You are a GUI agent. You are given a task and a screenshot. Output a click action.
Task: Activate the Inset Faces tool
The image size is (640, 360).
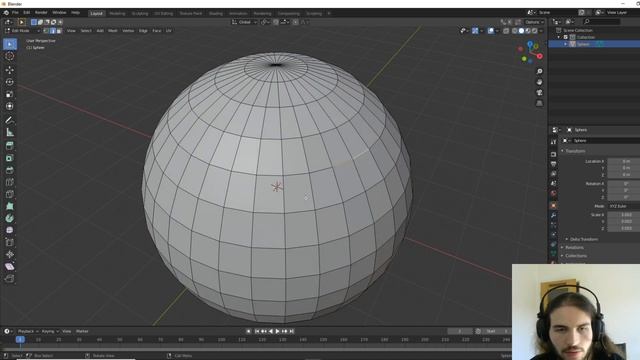[x=10, y=158]
